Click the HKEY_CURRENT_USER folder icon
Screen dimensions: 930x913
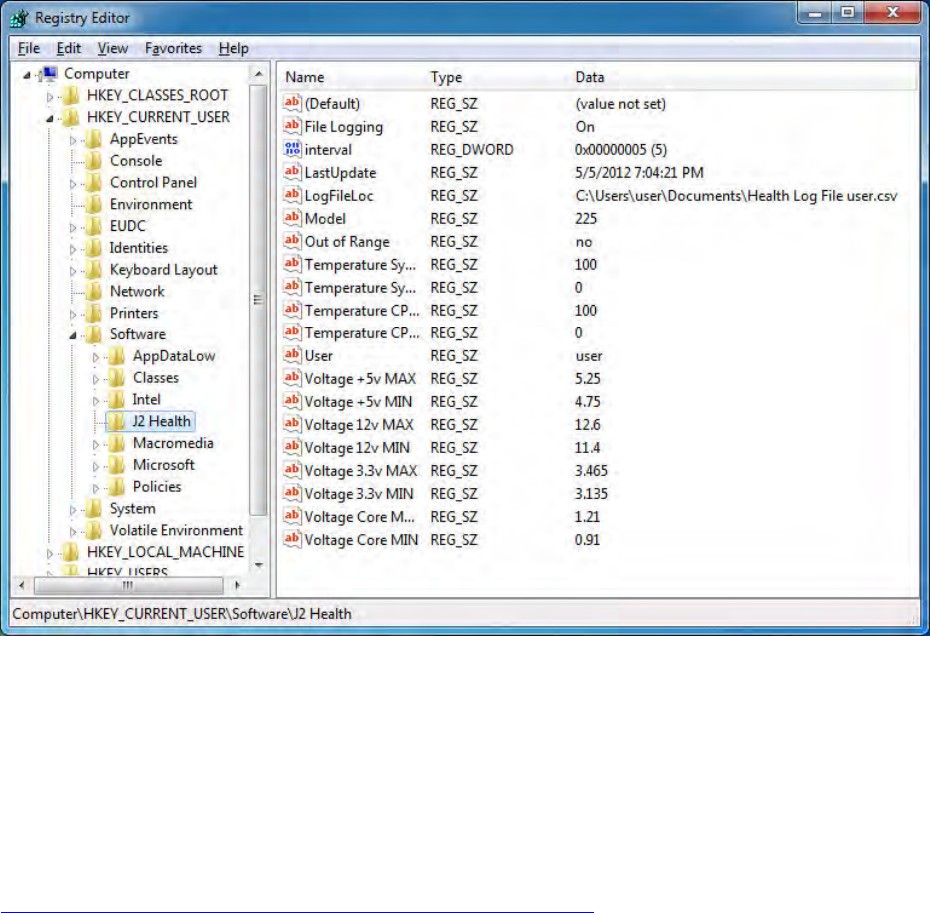click(71, 117)
